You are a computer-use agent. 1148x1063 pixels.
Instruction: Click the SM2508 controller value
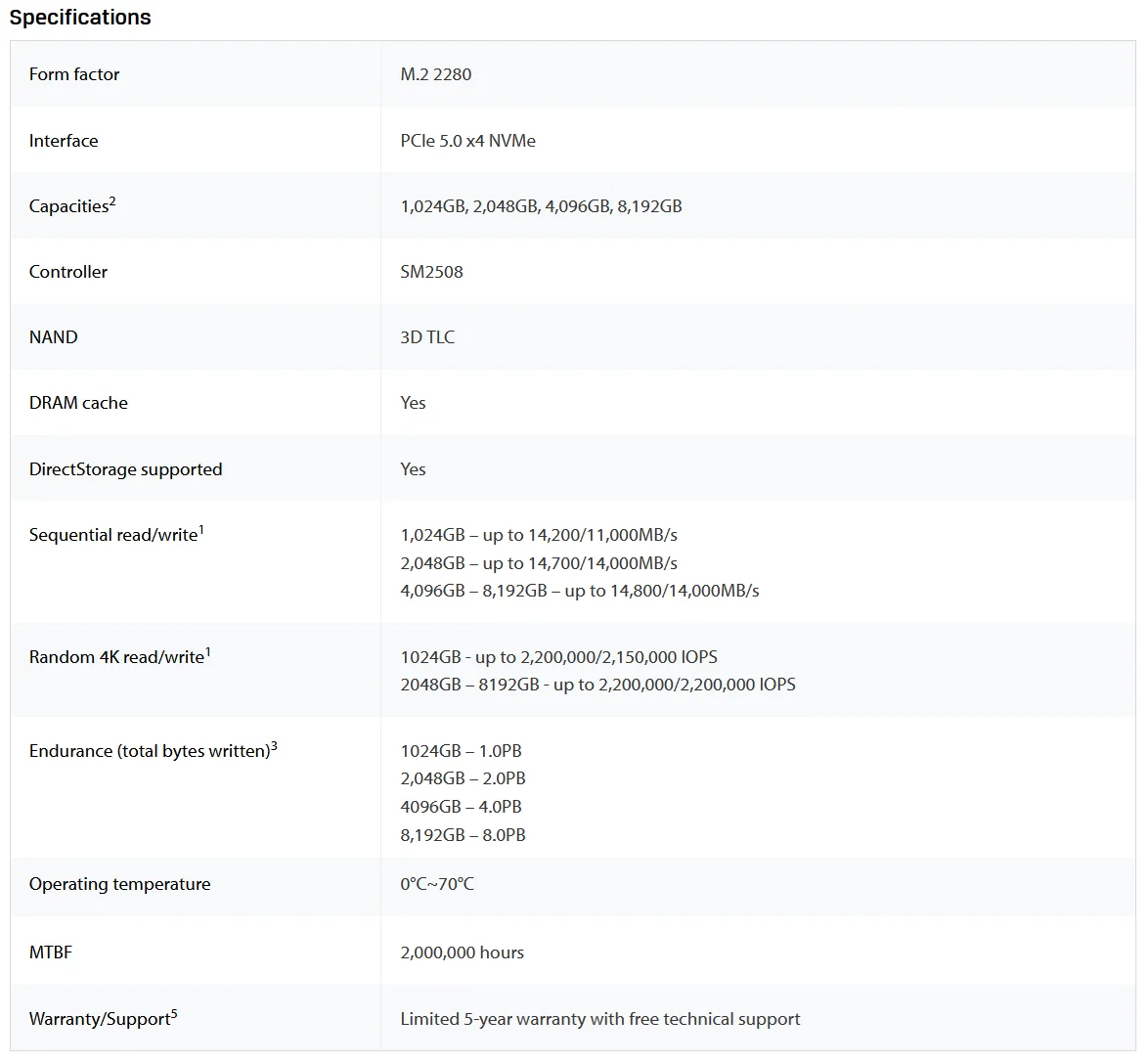[431, 272]
